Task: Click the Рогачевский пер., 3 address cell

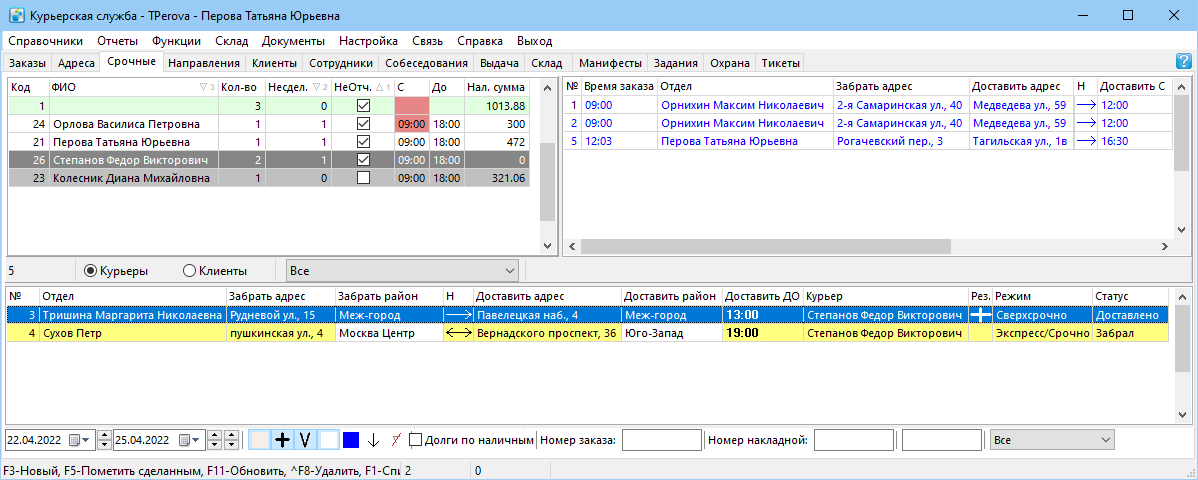Action: point(902,141)
